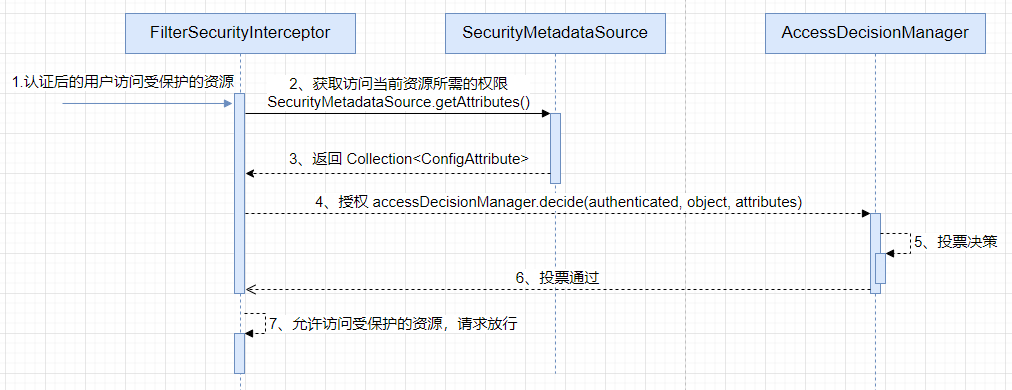Click the '5、投票决策' self-call label

point(956,242)
